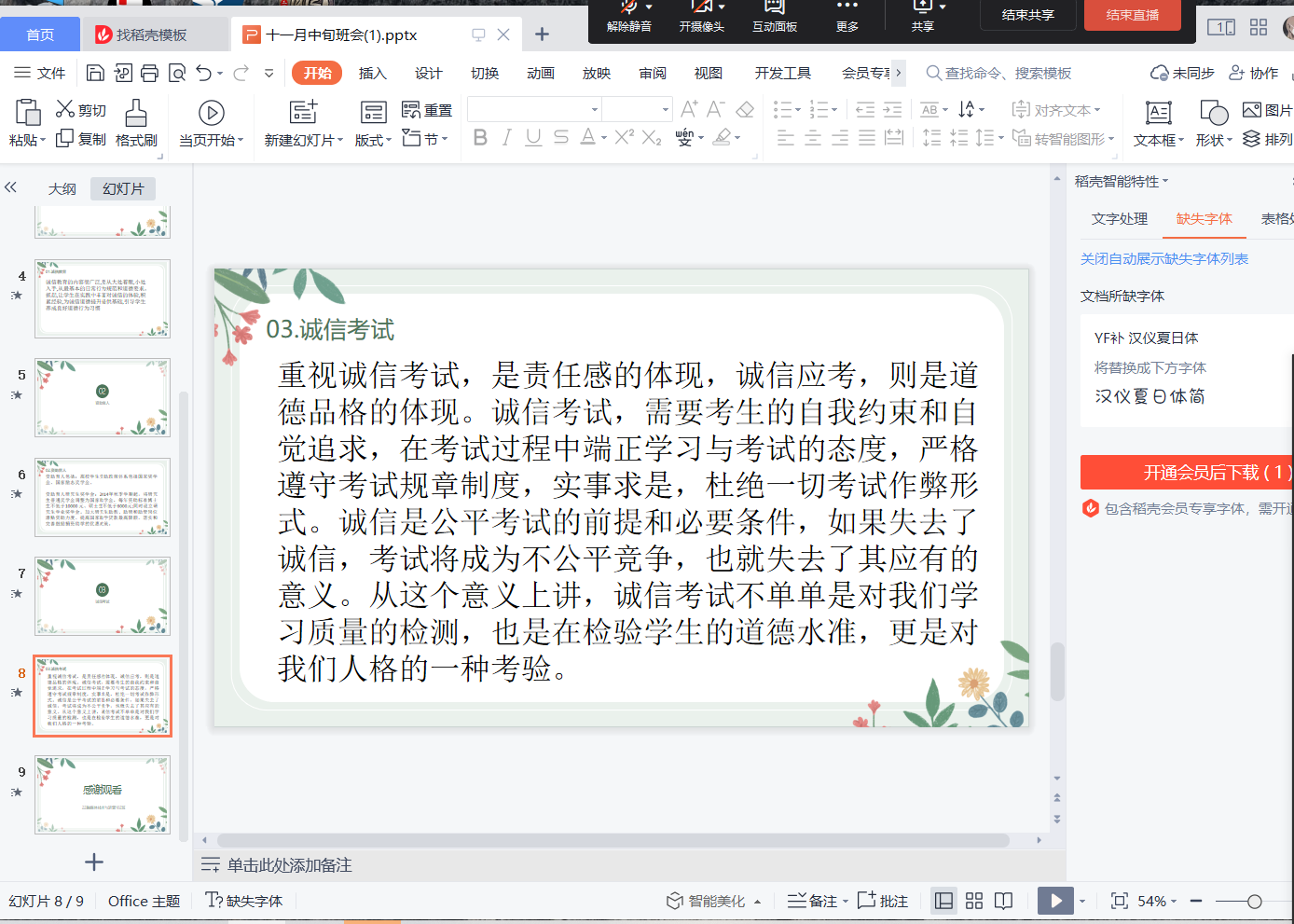Click the Save icon in quick toolbar

[95, 73]
